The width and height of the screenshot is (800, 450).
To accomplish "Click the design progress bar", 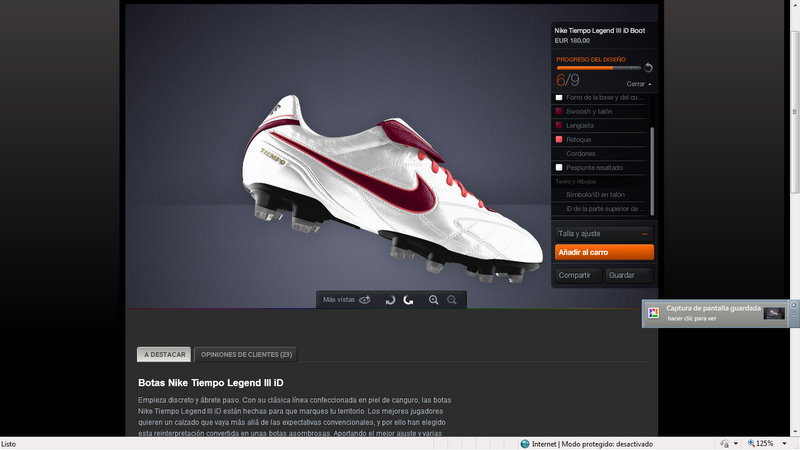I will 598,68.
